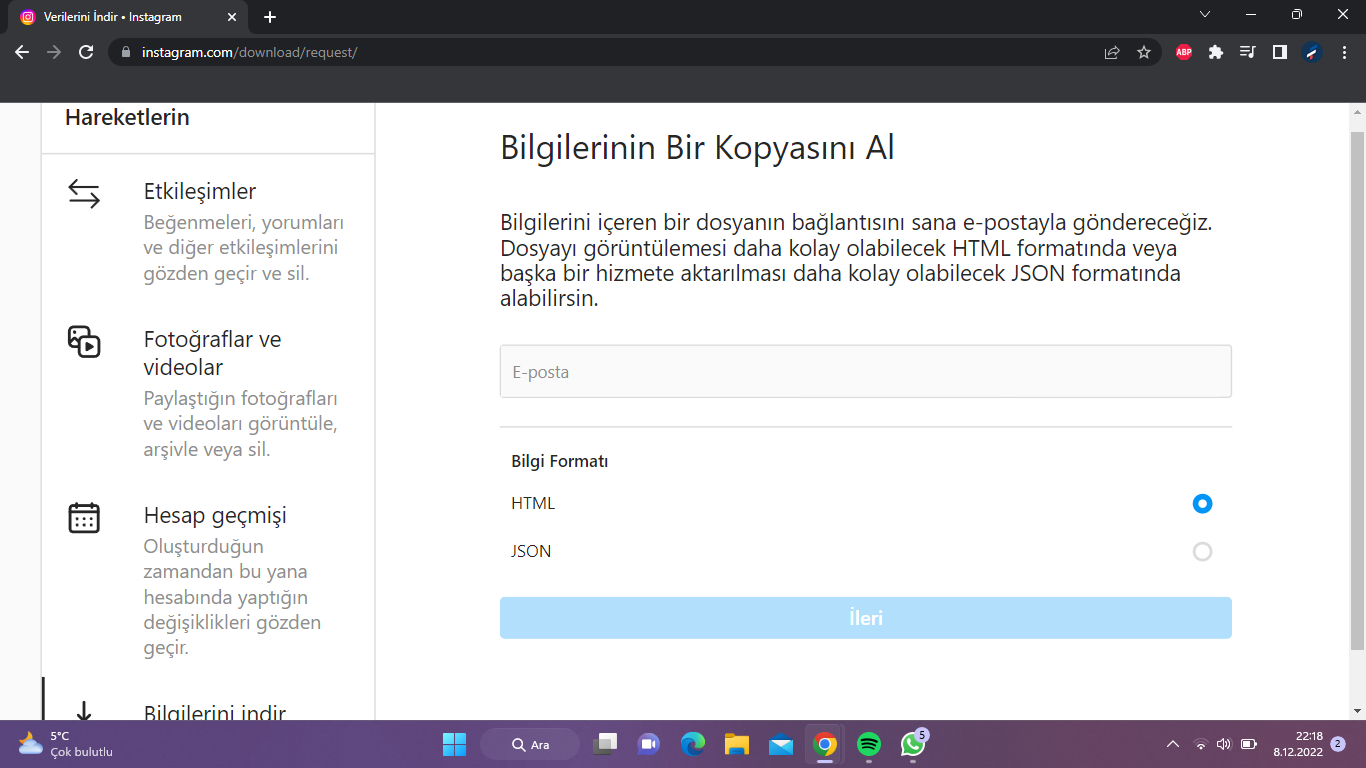Open the Hesap geçmişi section
Screen dimensions: 1366x768
(208, 580)
